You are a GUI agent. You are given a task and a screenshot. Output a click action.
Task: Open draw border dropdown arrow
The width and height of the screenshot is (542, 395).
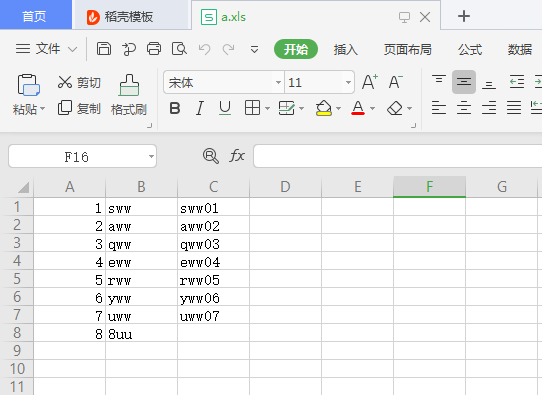click(302, 109)
